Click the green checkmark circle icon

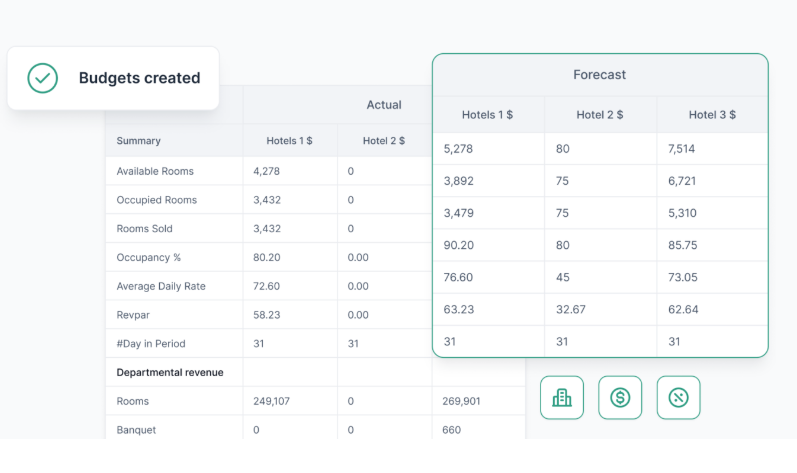point(43,78)
